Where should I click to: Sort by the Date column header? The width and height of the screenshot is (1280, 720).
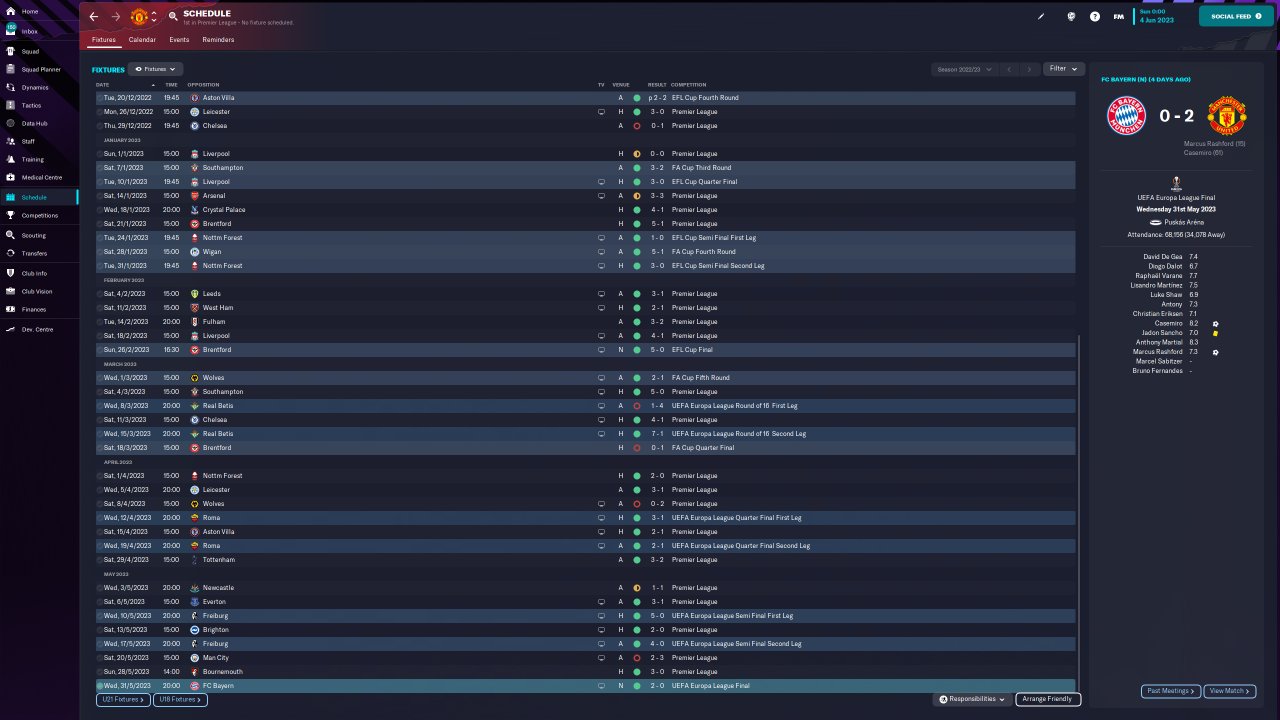(x=103, y=85)
